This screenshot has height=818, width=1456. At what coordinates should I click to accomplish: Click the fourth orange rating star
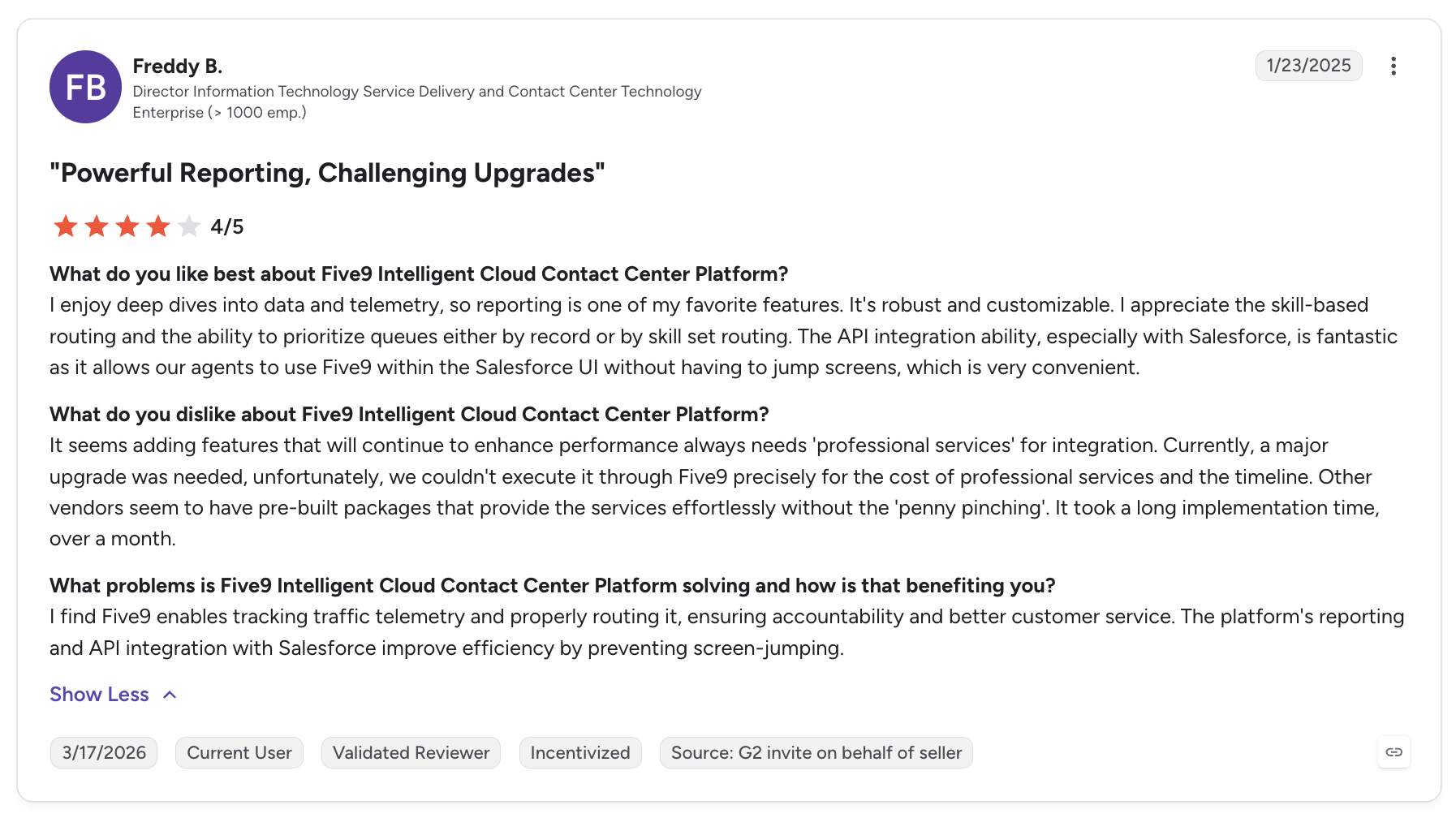pos(158,226)
